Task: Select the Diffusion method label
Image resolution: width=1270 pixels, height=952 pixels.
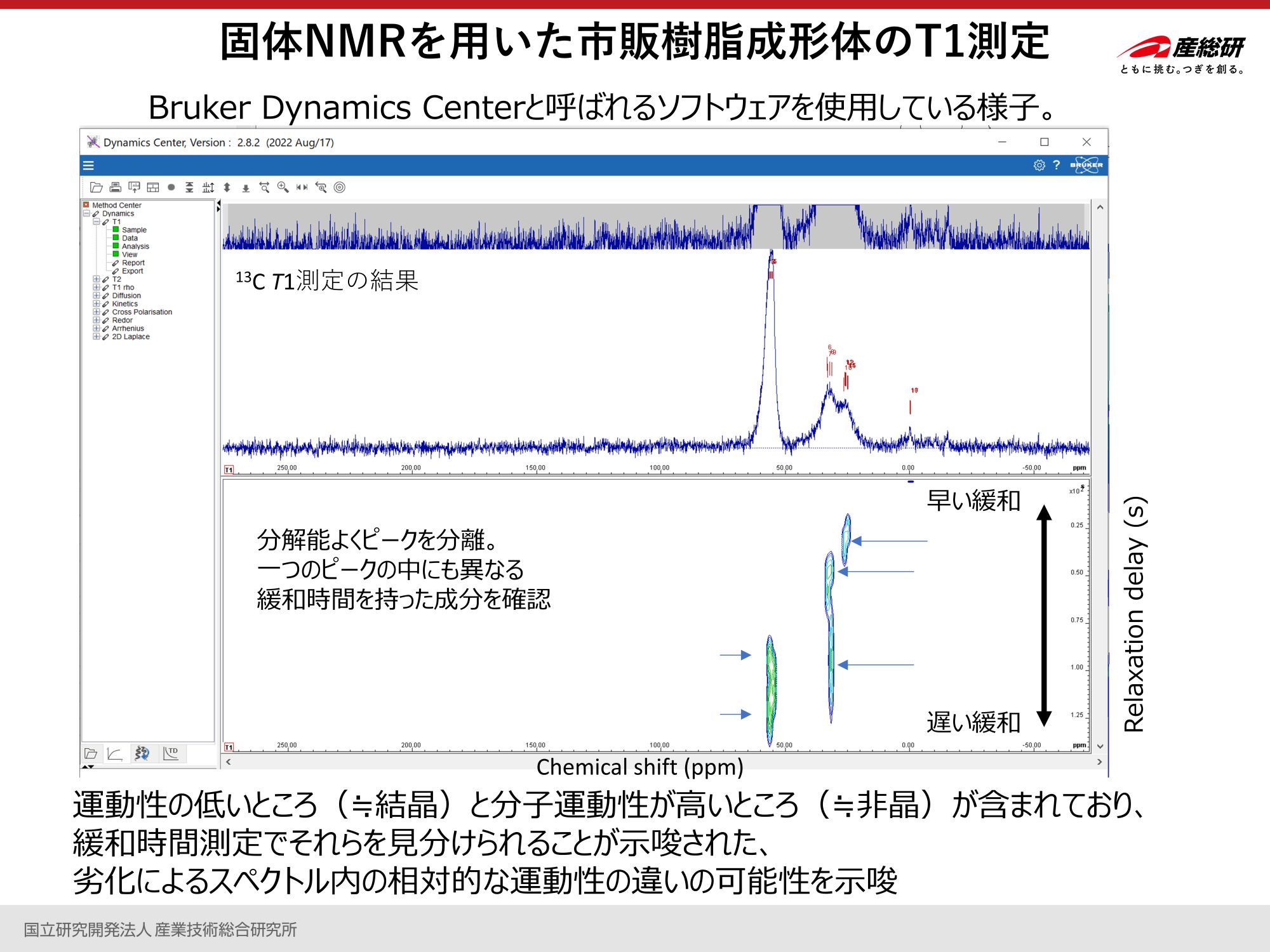Action: (126, 296)
